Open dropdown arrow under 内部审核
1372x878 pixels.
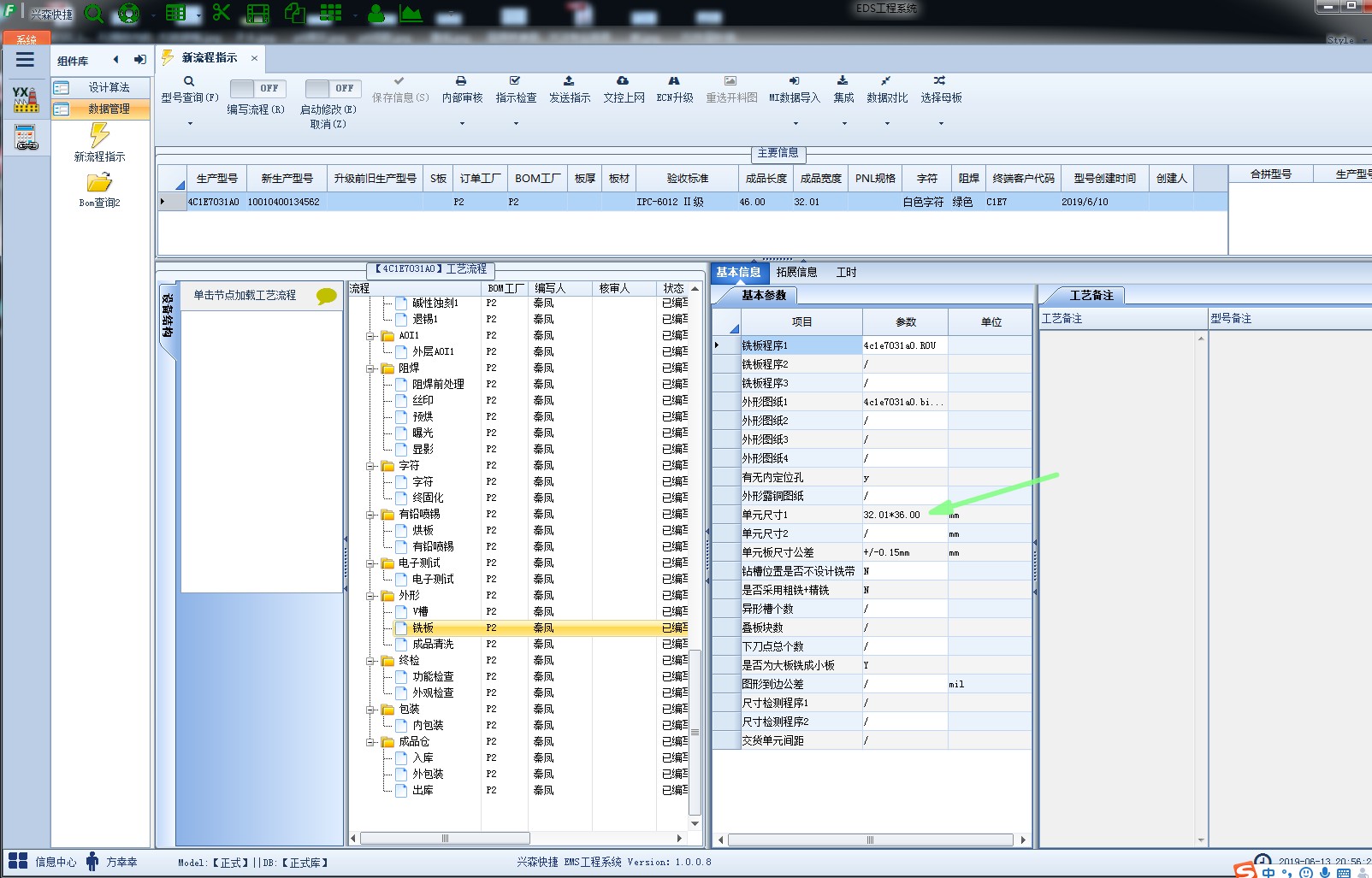click(462, 124)
